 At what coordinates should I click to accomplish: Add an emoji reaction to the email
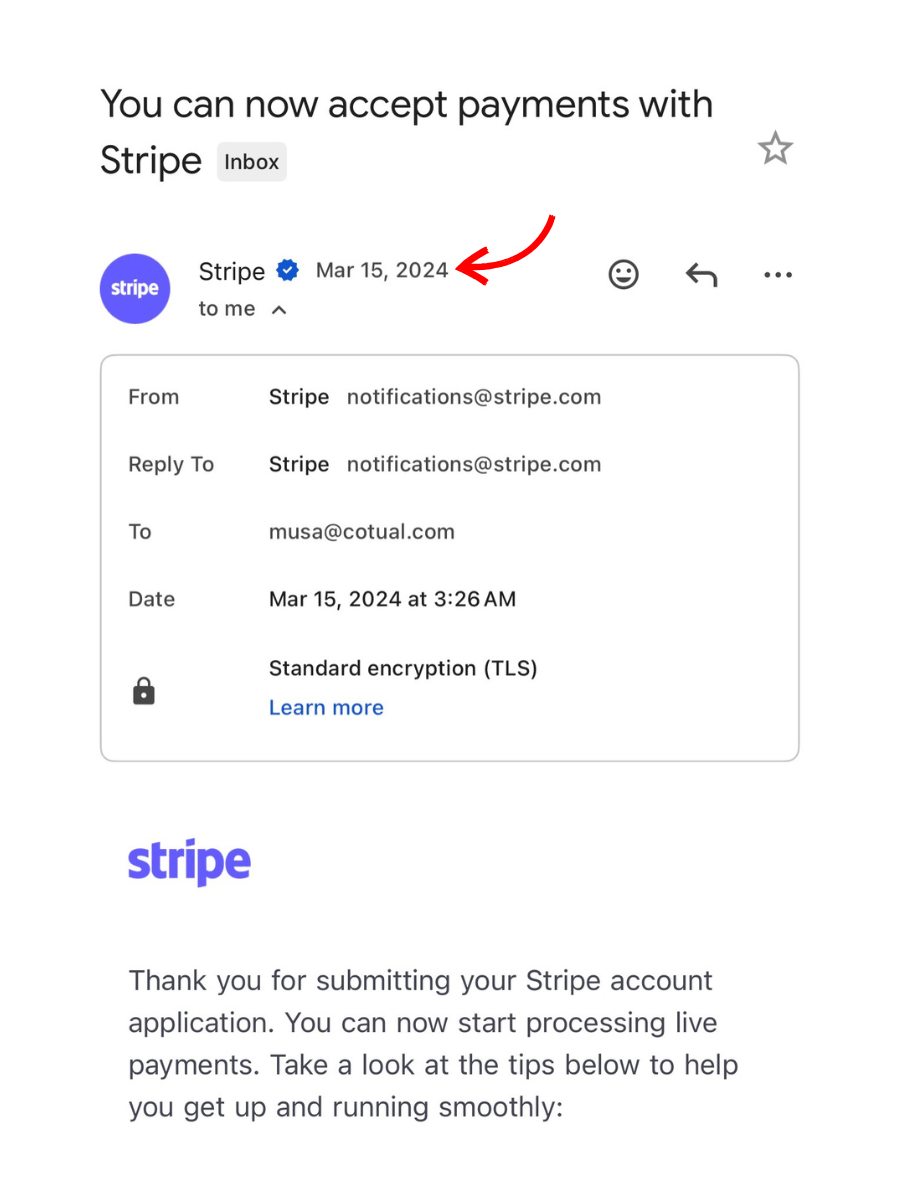click(x=624, y=274)
